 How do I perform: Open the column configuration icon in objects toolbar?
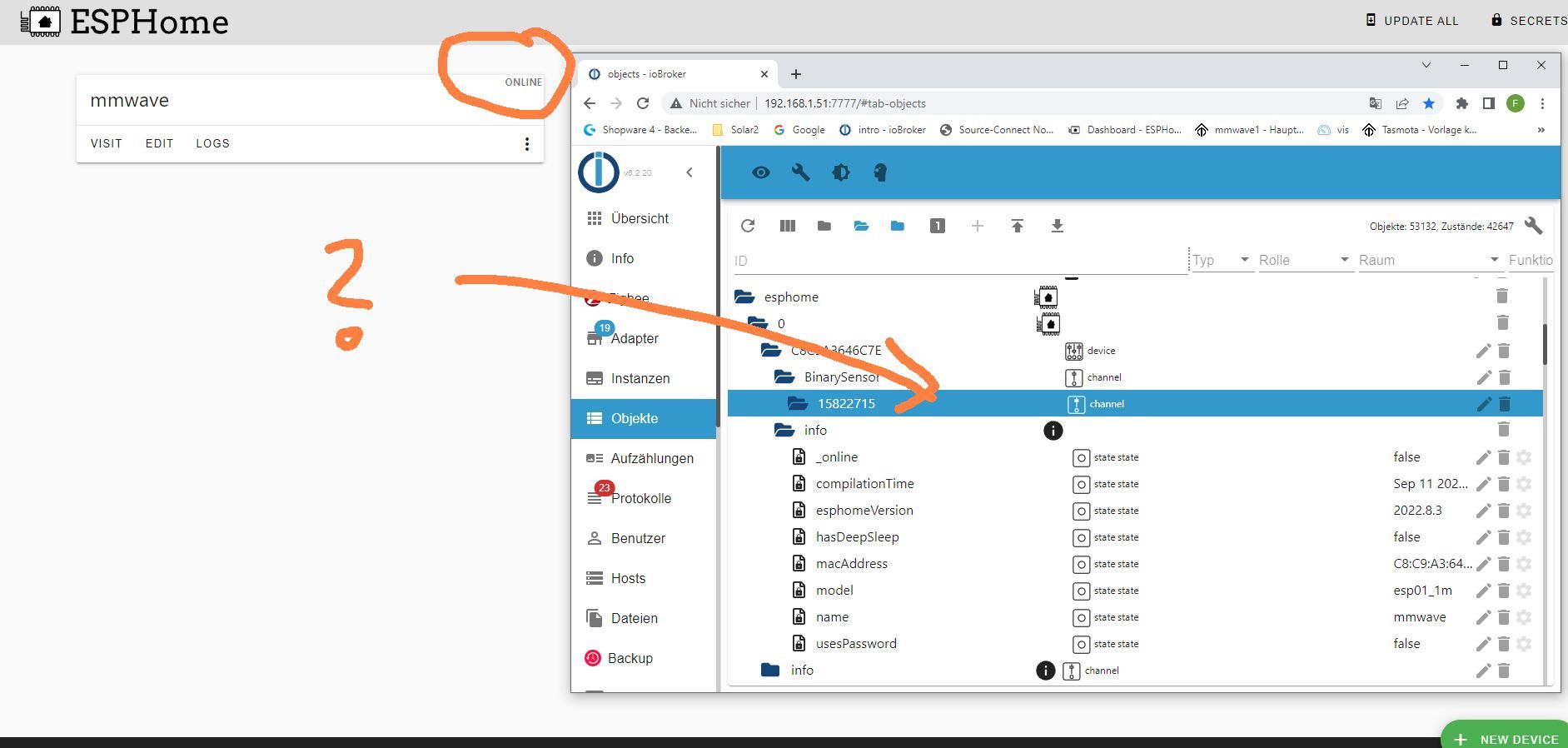pos(787,226)
